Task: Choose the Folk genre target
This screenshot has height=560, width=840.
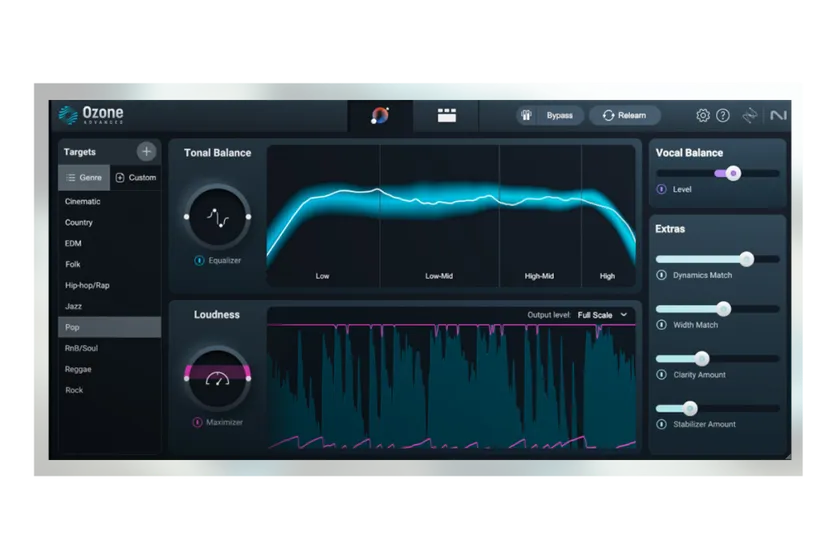Action: tap(109, 264)
